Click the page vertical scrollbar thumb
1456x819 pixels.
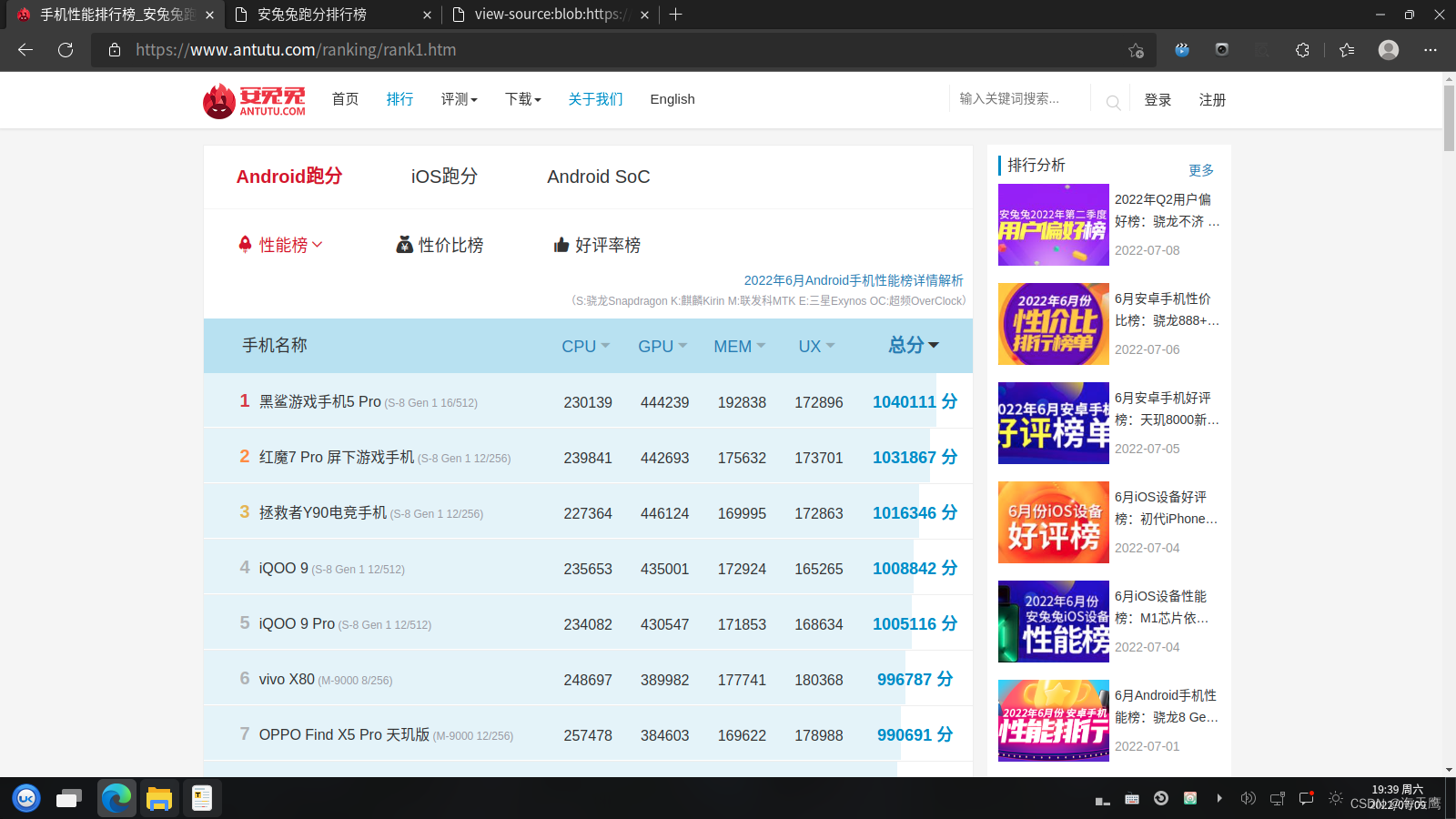click(x=1449, y=118)
